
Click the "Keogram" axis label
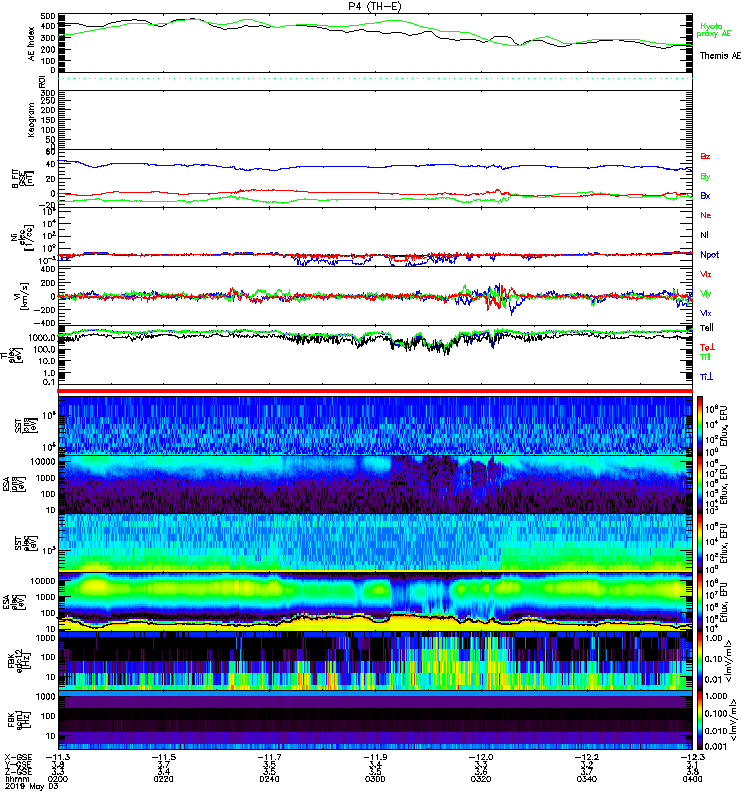pos(31,119)
